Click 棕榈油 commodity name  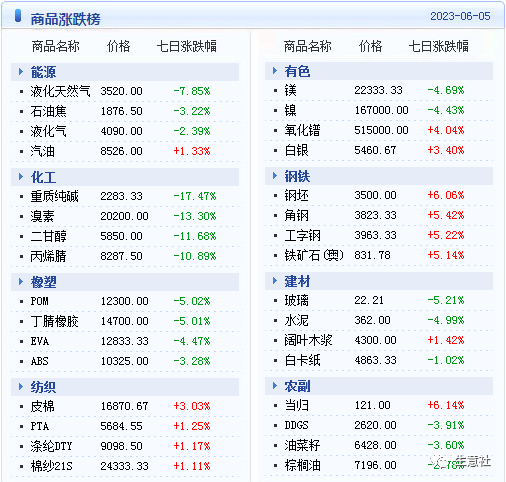pos(302,465)
